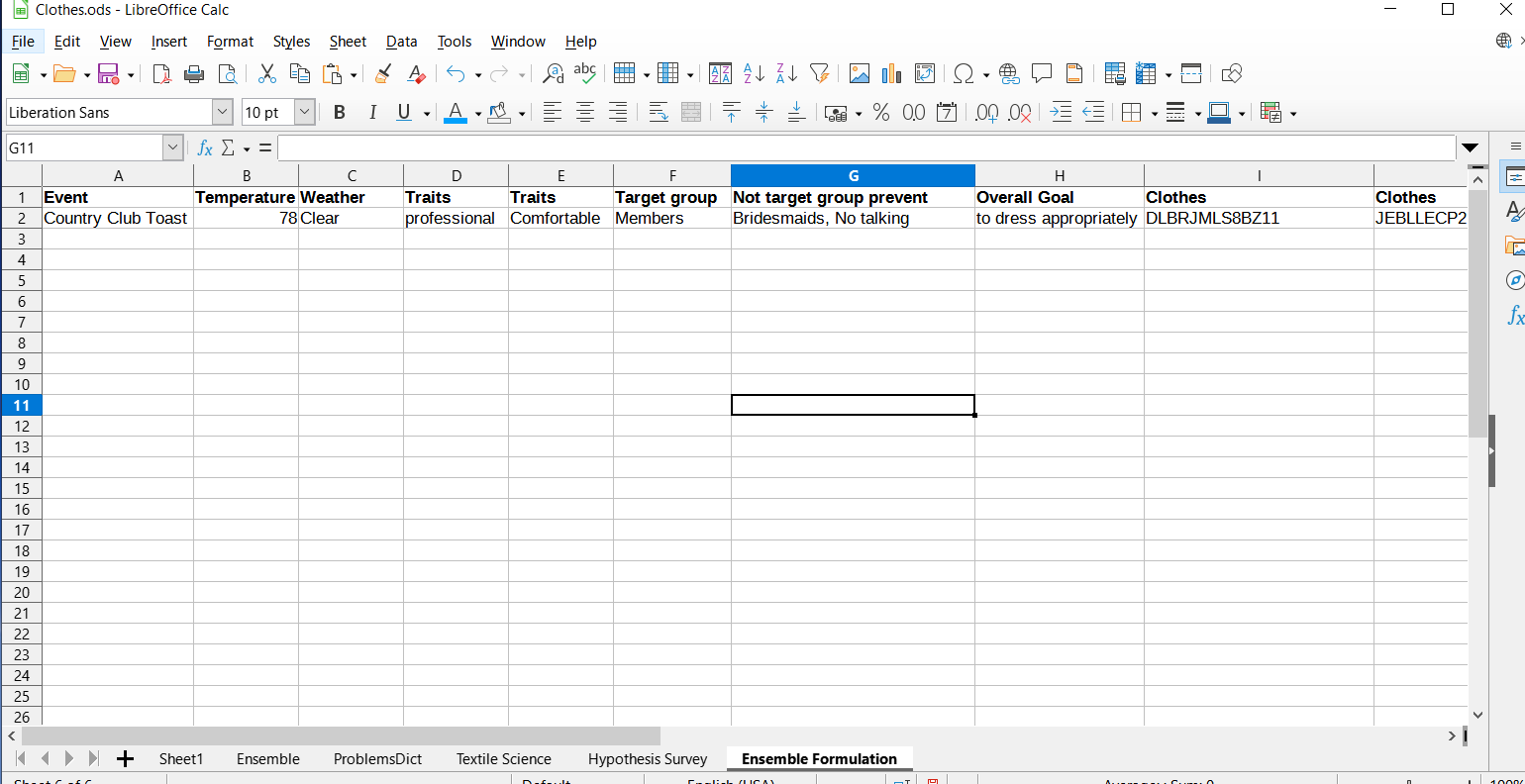Click the Open document folder icon
This screenshot has width=1525, height=784.
64,74
